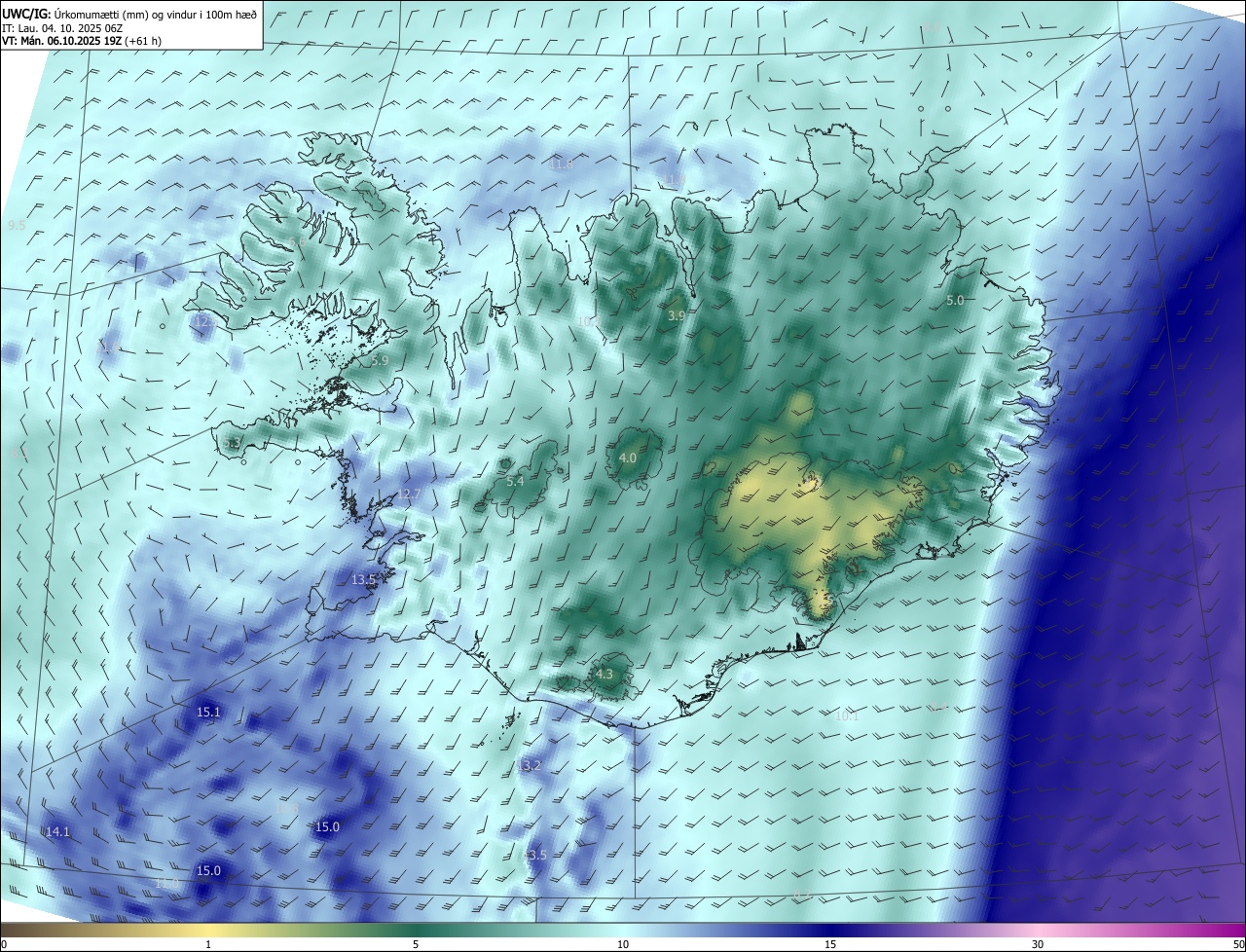Viewport: 1246px width, 952px height.
Task: Click the 13.2 value label
Action: (x=529, y=766)
